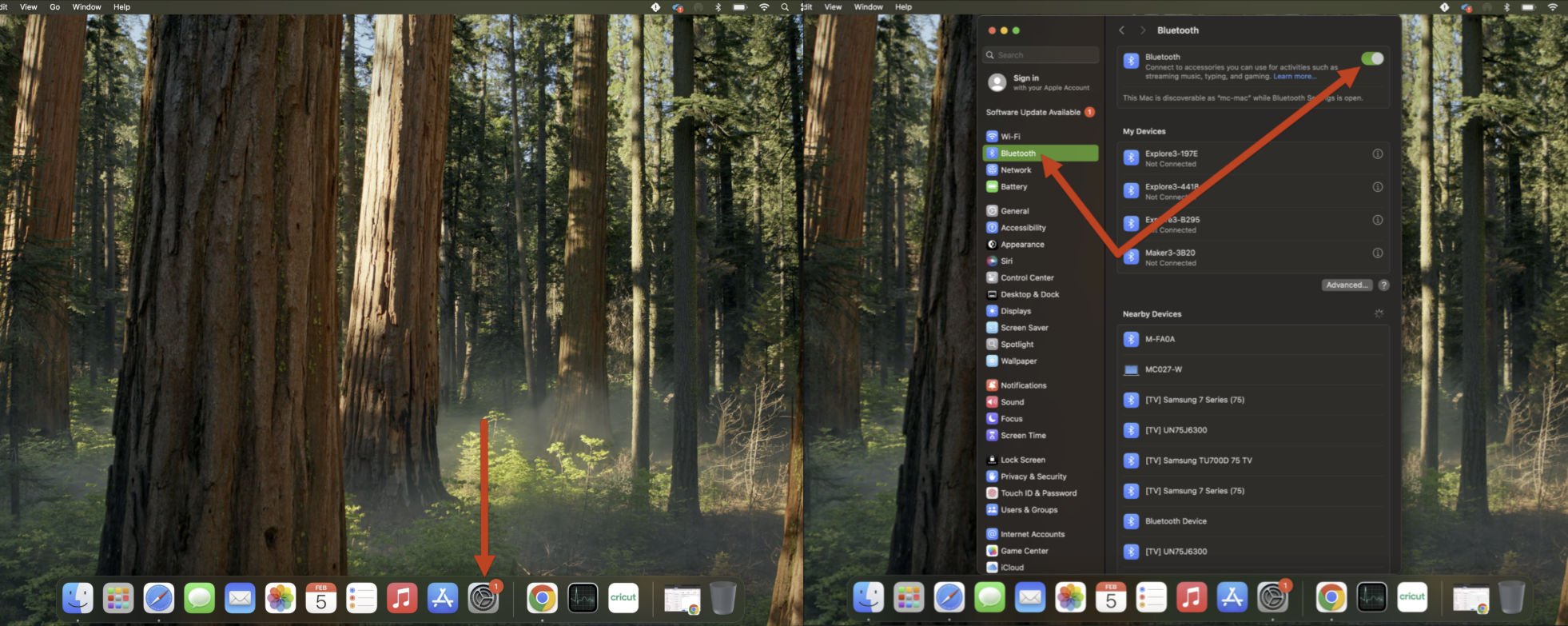Select MC027-W in Nearby Devices
Screen dimensions: 1568x626
click(1163, 370)
